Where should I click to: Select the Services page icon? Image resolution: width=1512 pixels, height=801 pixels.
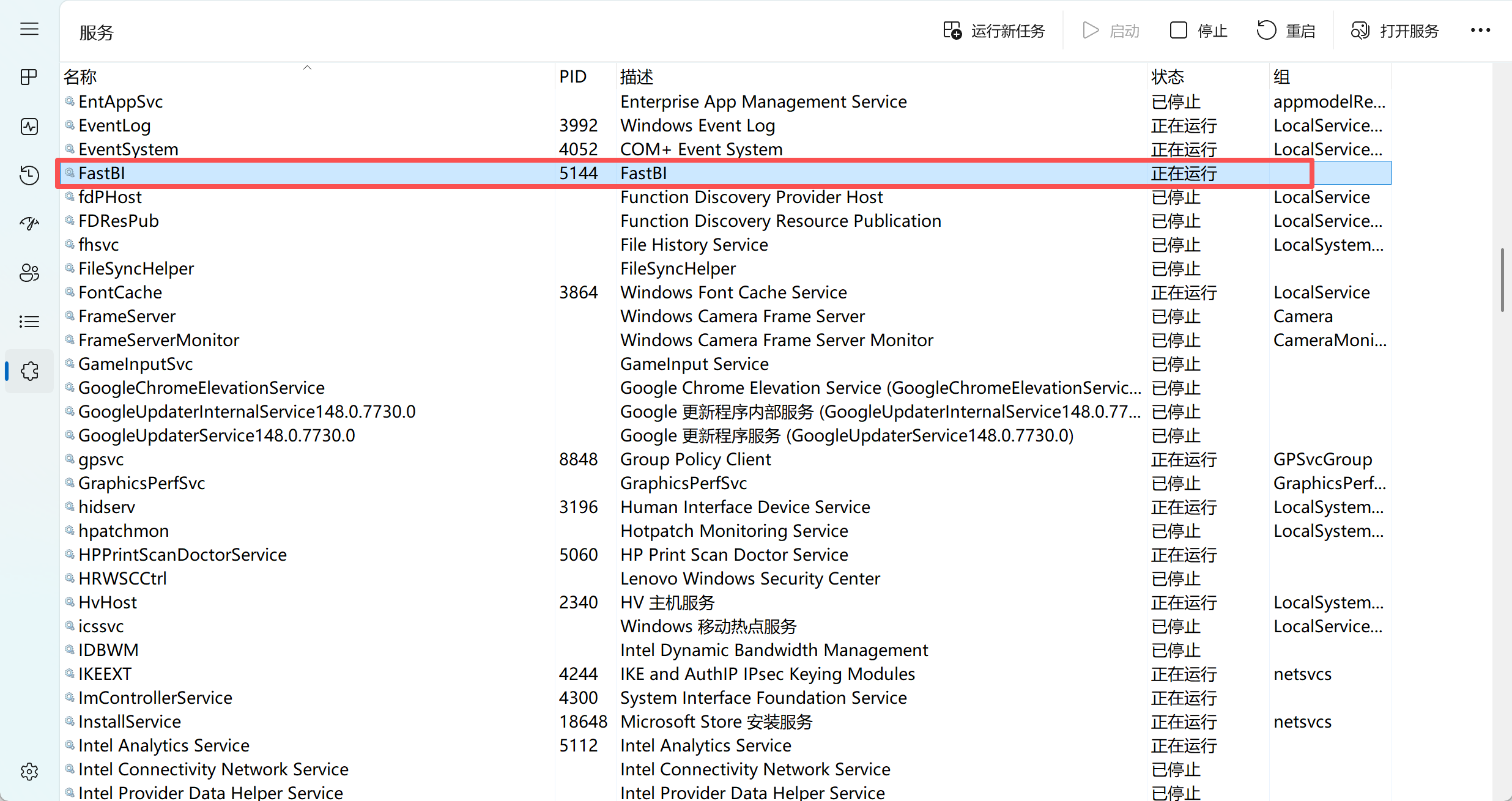click(29, 371)
